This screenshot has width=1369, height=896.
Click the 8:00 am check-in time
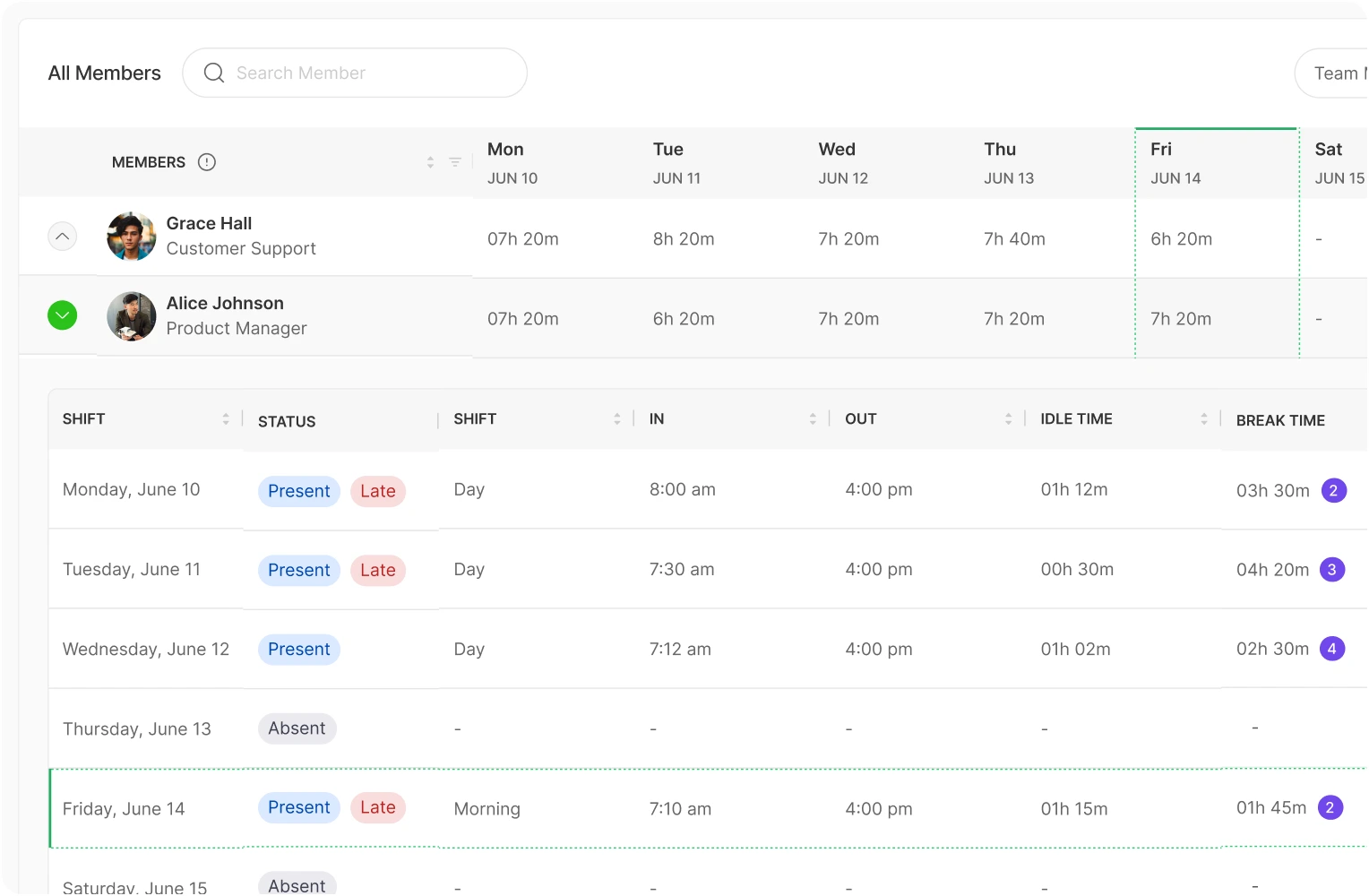pyautogui.click(x=683, y=489)
